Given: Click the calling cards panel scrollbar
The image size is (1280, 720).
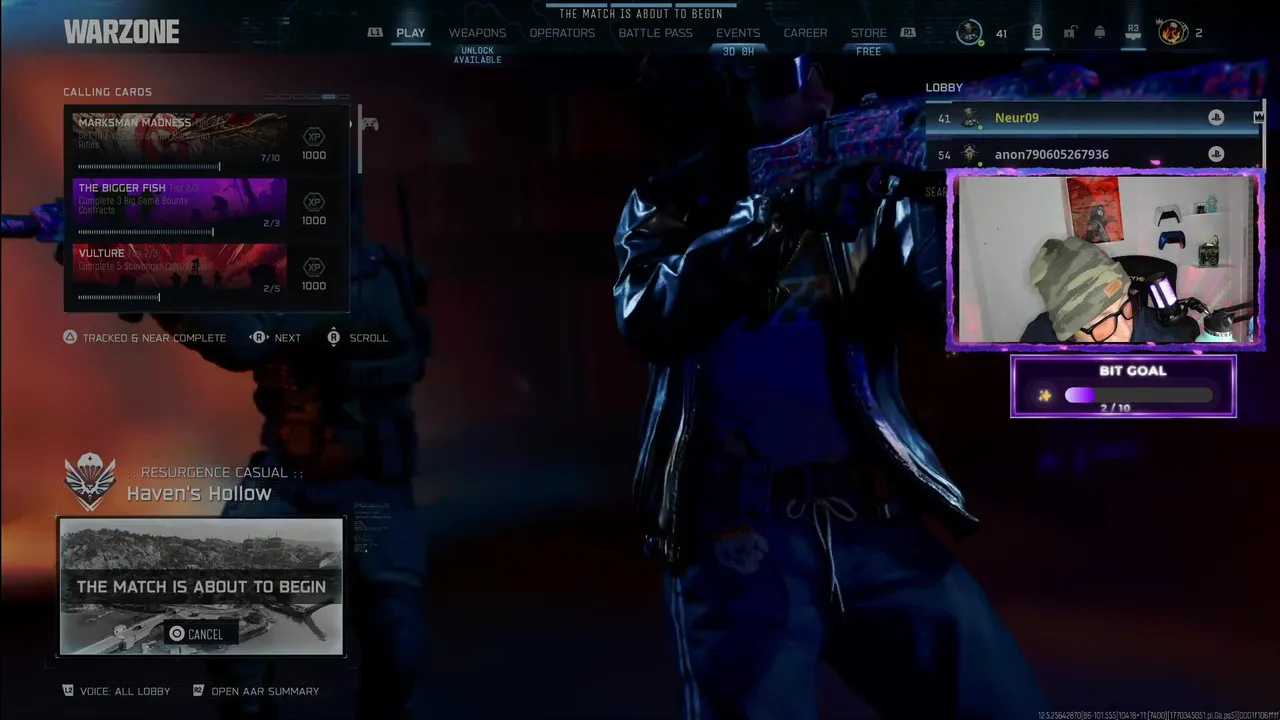Looking at the screenshot, I should click(358, 140).
